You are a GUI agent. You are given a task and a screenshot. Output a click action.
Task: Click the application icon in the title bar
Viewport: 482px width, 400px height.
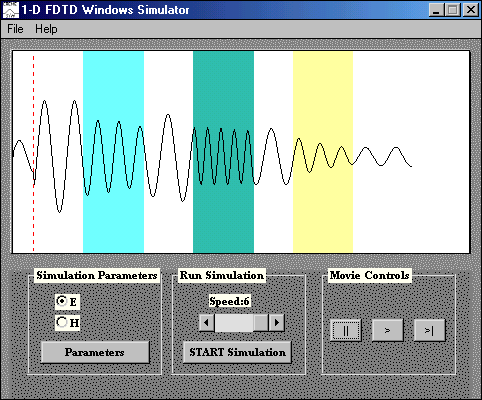pyautogui.click(x=11, y=10)
